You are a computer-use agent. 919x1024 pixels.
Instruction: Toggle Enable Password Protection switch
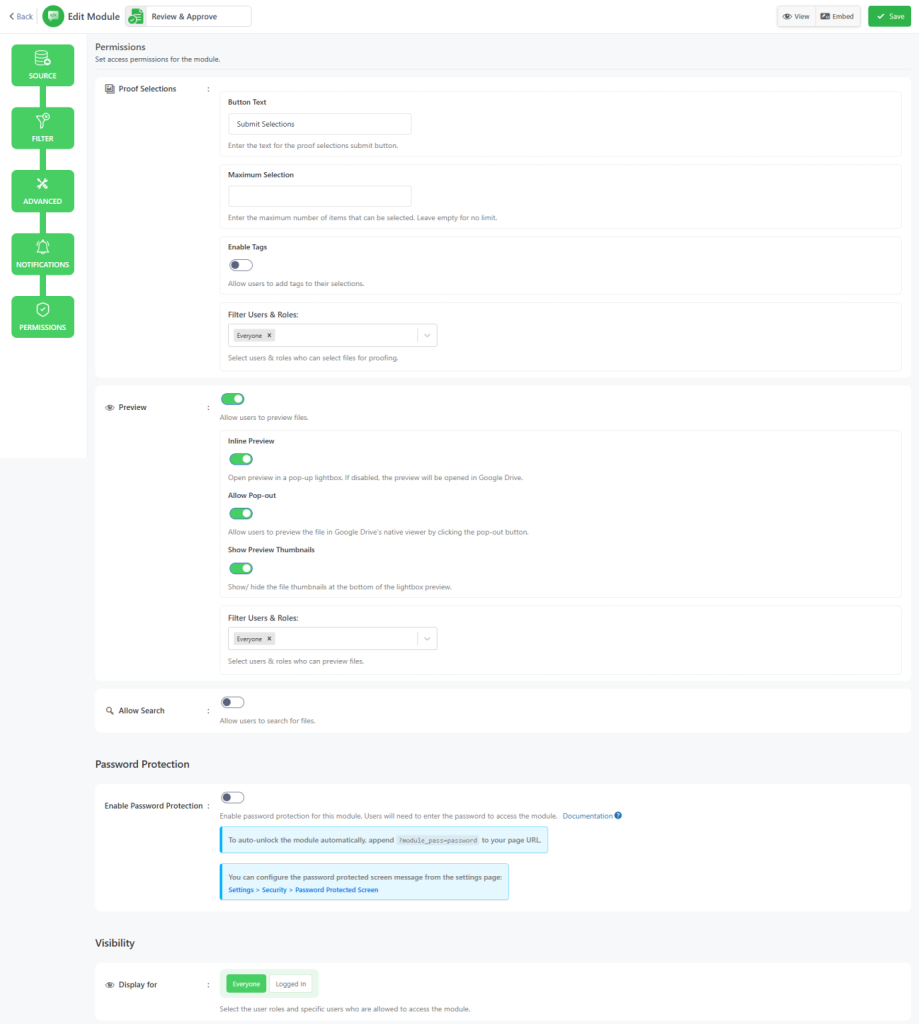point(232,797)
